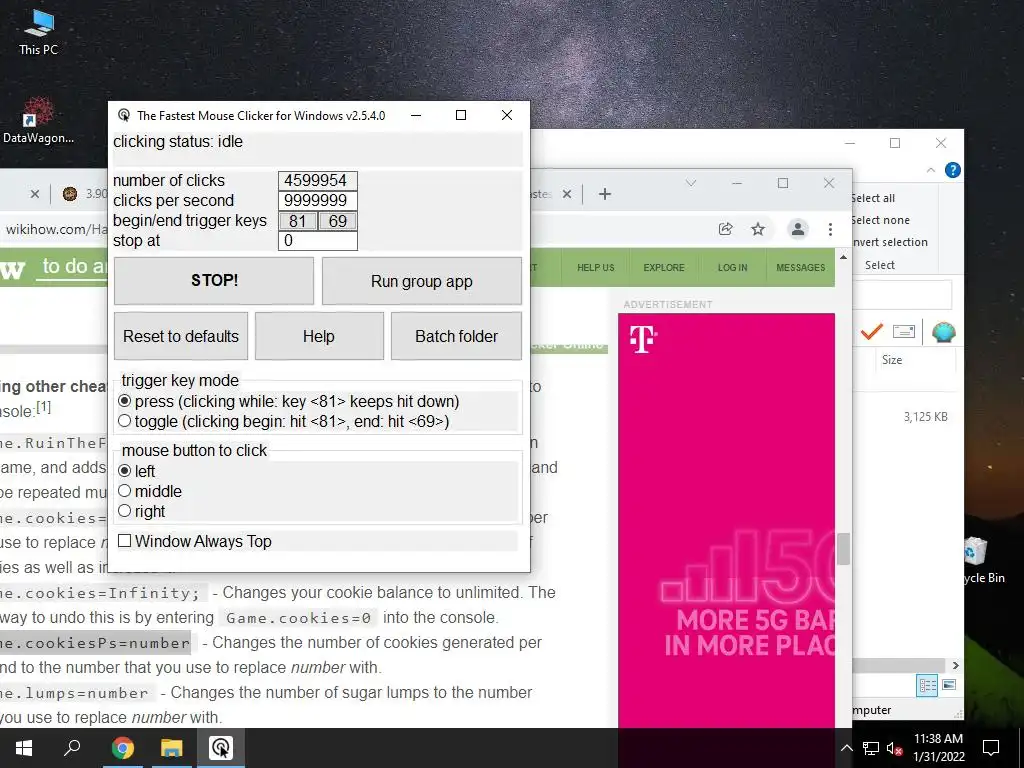Viewport: 1024px width, 768px height.
Task: Click end trigger key box 69
Action: tap(338, 221)
